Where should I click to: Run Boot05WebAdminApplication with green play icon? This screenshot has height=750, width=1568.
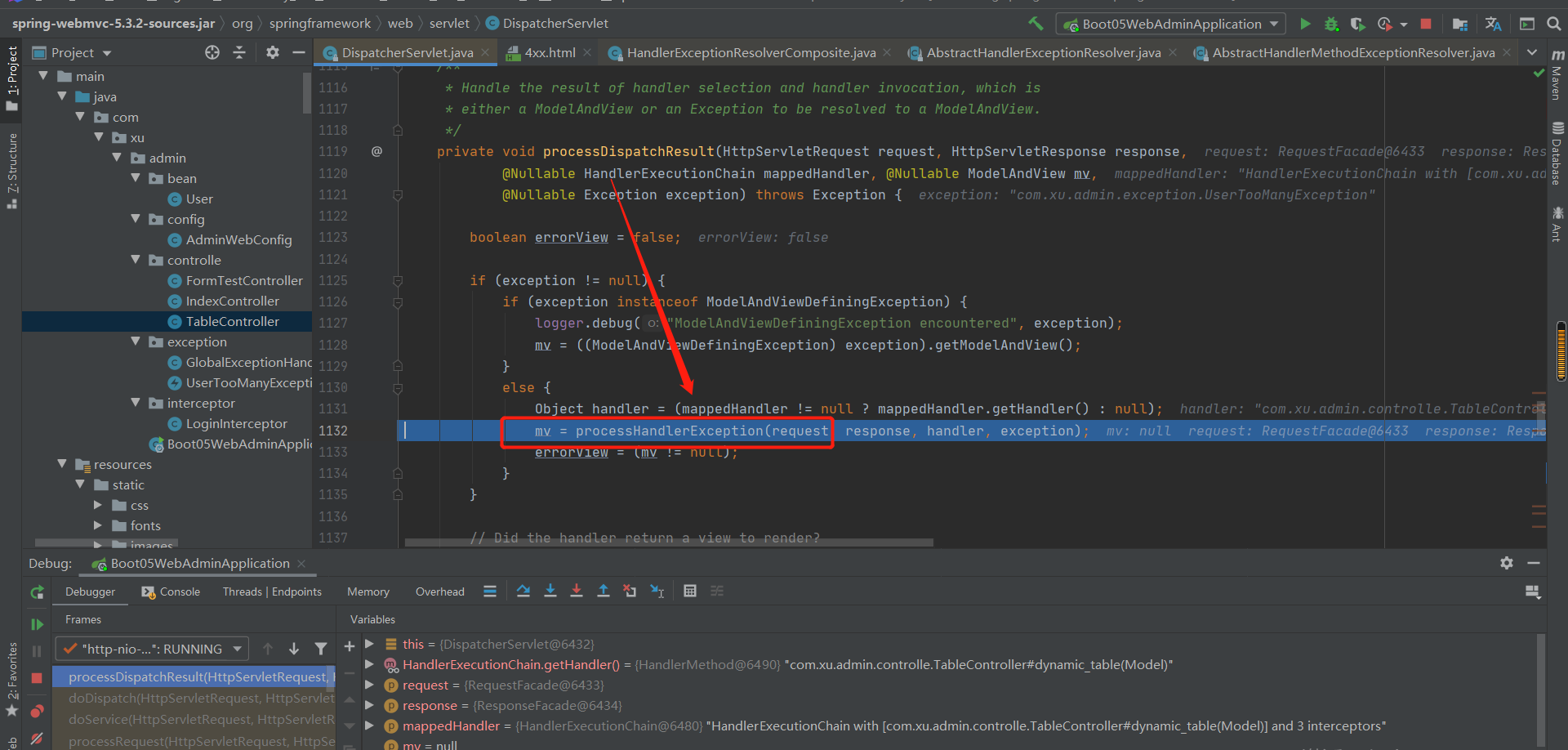[x=1305, y=24]
